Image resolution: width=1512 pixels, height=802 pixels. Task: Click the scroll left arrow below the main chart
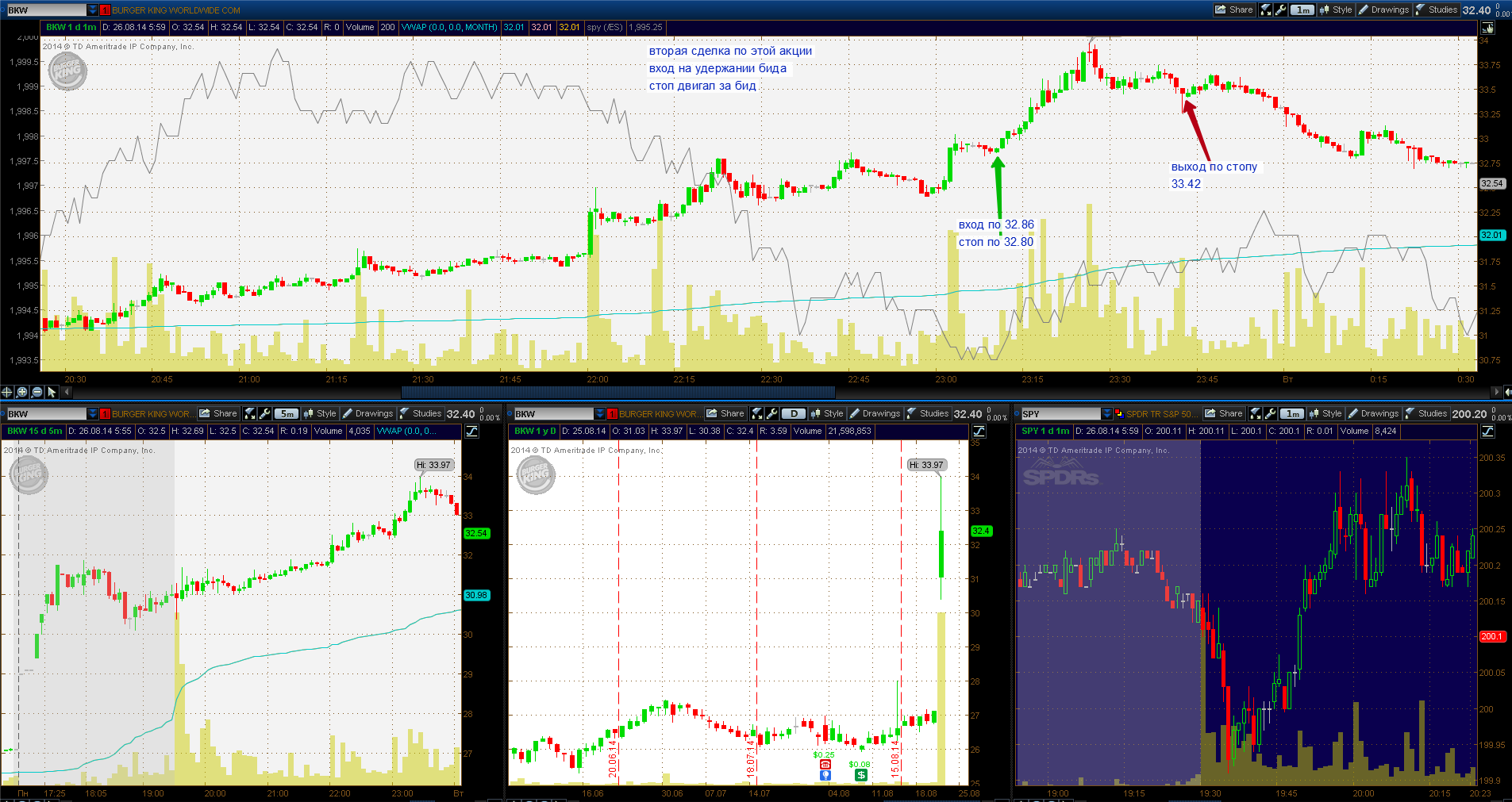click(x=67, y=392)
